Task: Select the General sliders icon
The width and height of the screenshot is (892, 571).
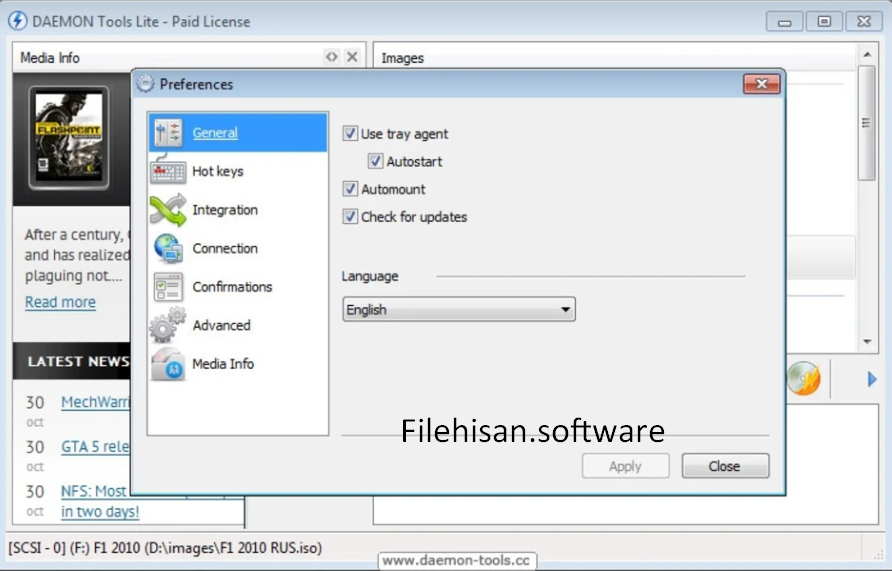Action: pyautogui.click(x=168, y=133)
